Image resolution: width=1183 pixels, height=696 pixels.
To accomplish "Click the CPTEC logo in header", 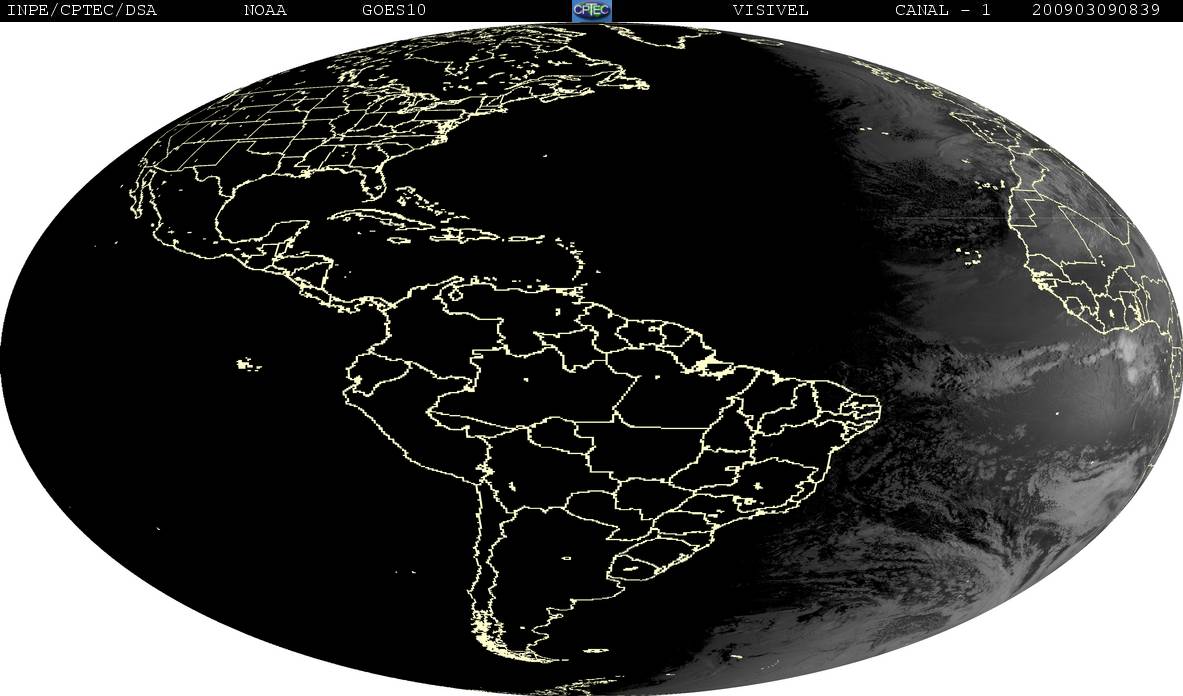I will (592, 10).
